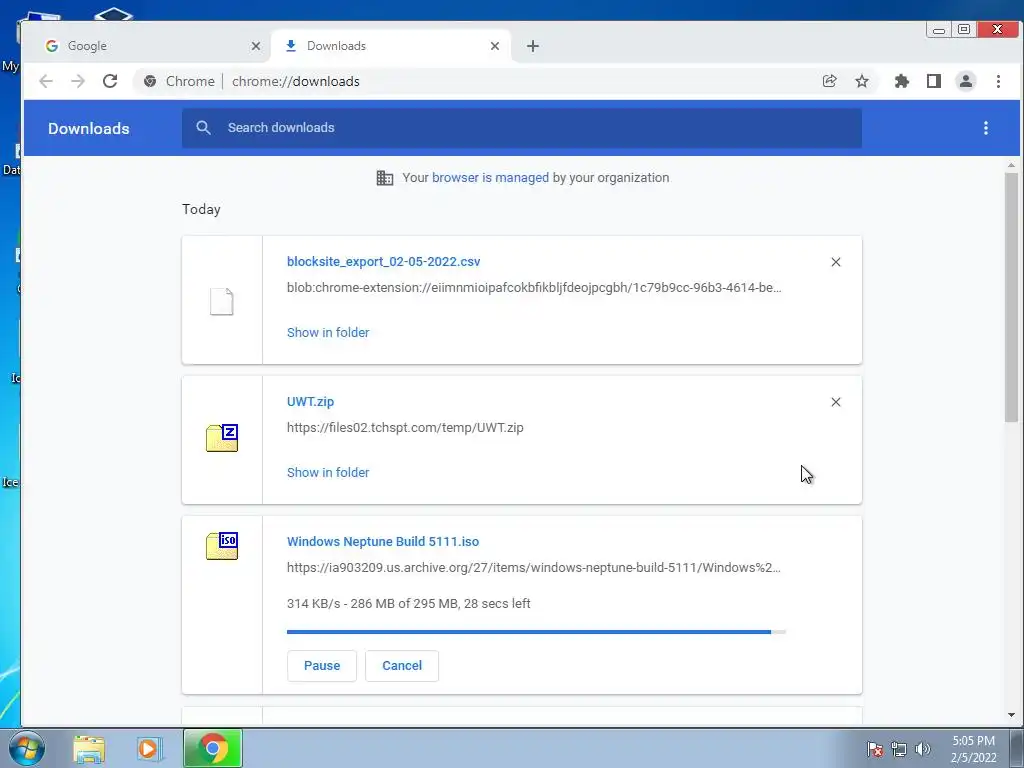
Task: Click the page vertical scrollbar thumb
Action: pyautogui.click(x=1011, y=297)
